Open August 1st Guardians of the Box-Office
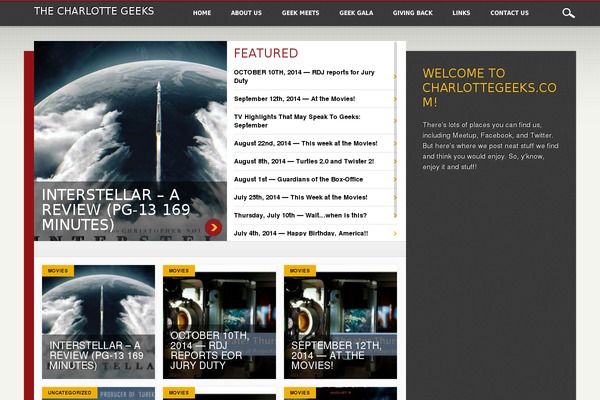Screen dimensions: 600x400 pos(298,180)
